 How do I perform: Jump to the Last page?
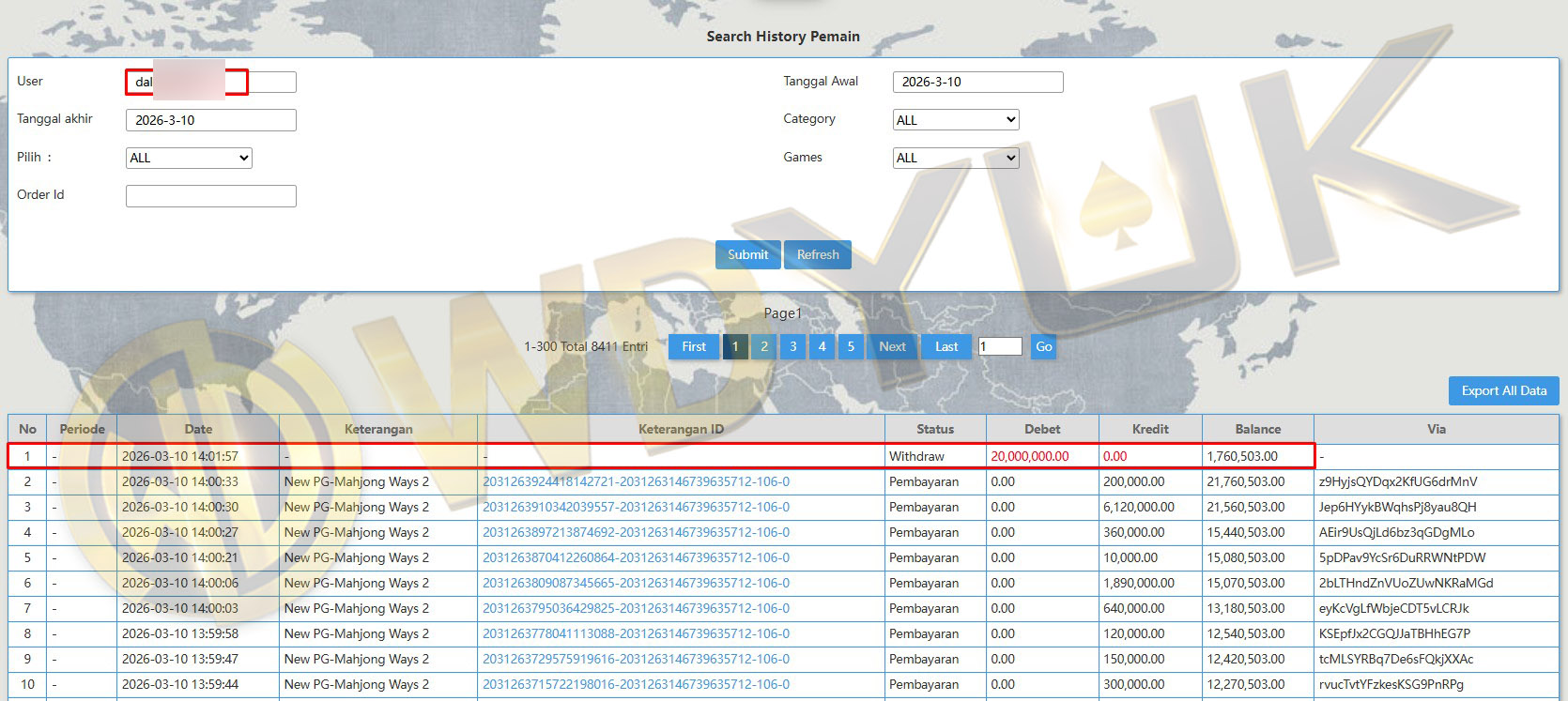point(946,346)
